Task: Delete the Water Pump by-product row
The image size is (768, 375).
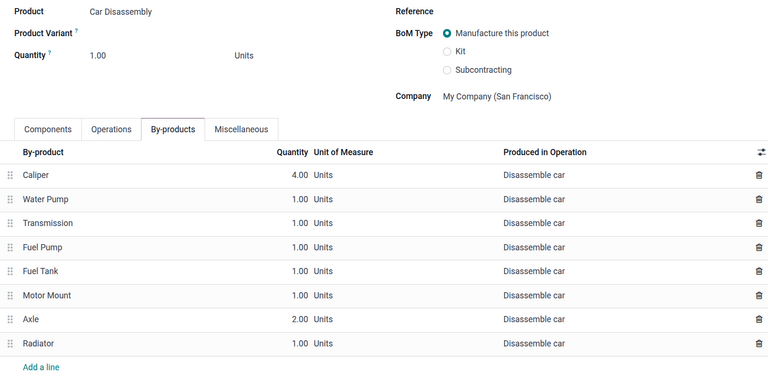Action: tap(759, 199)
